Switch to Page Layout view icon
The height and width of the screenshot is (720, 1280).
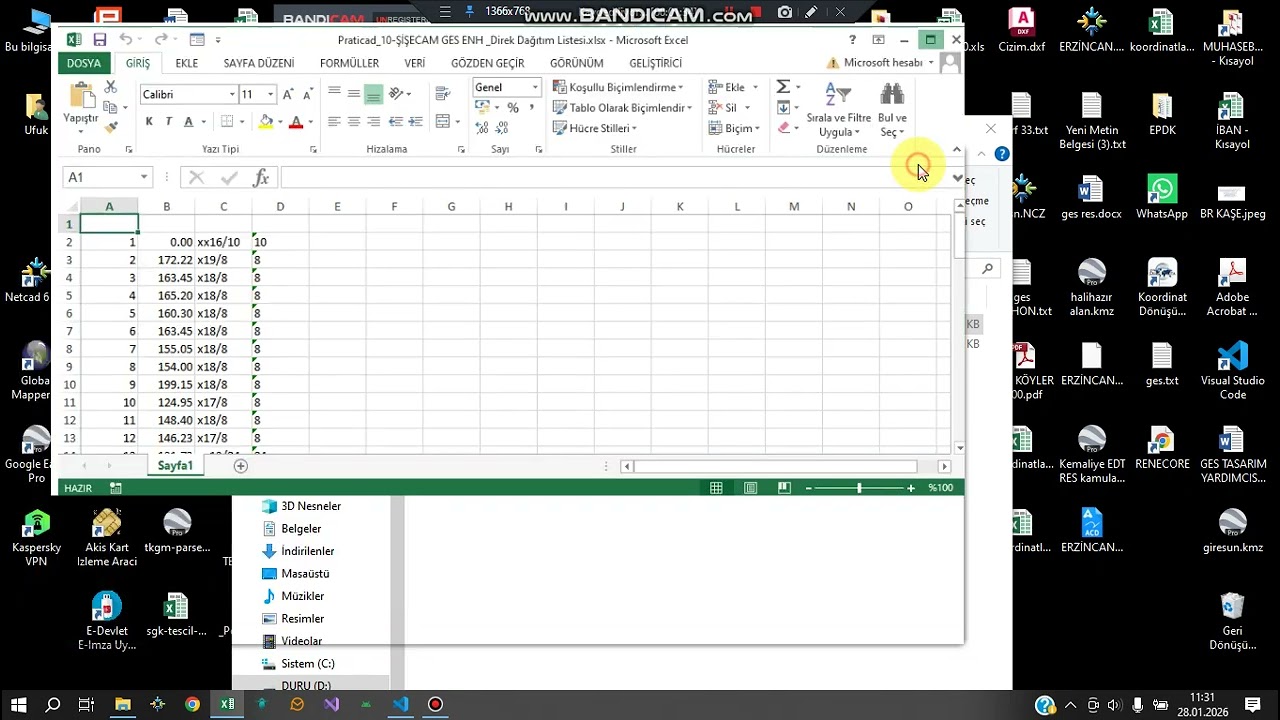click(750, 488)
